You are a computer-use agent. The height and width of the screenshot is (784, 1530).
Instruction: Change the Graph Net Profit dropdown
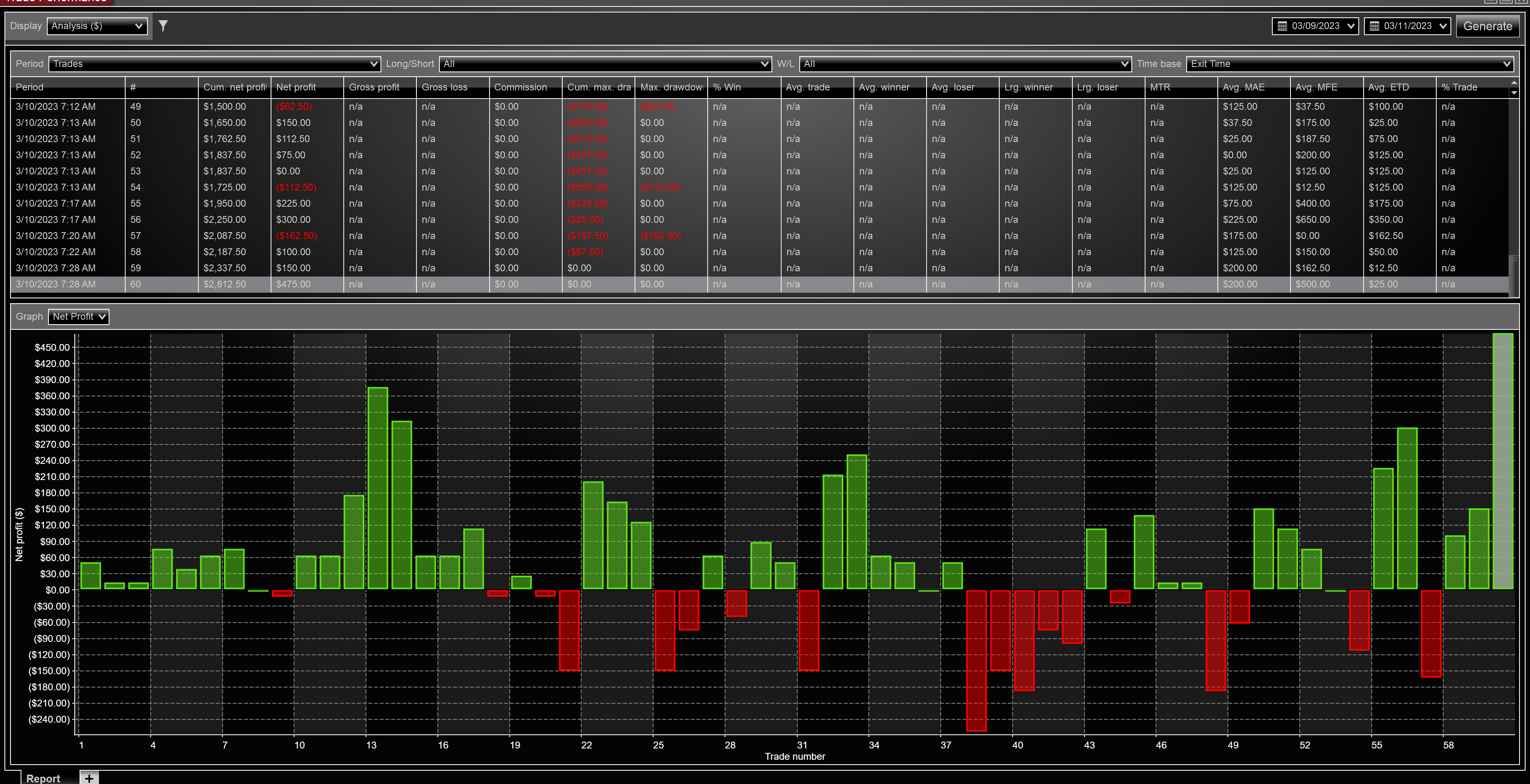coord(78,317)
